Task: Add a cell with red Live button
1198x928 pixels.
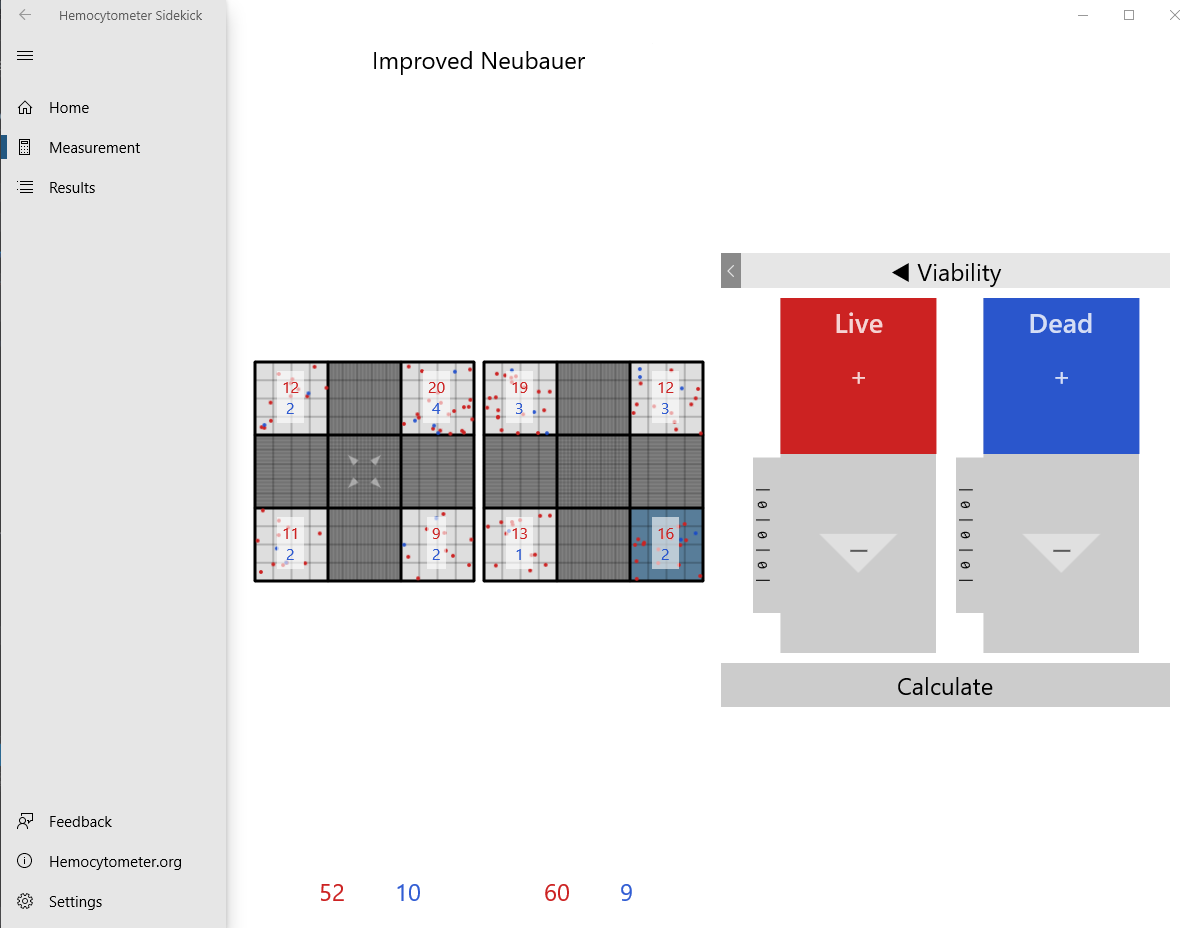Action: pos(858,377)
